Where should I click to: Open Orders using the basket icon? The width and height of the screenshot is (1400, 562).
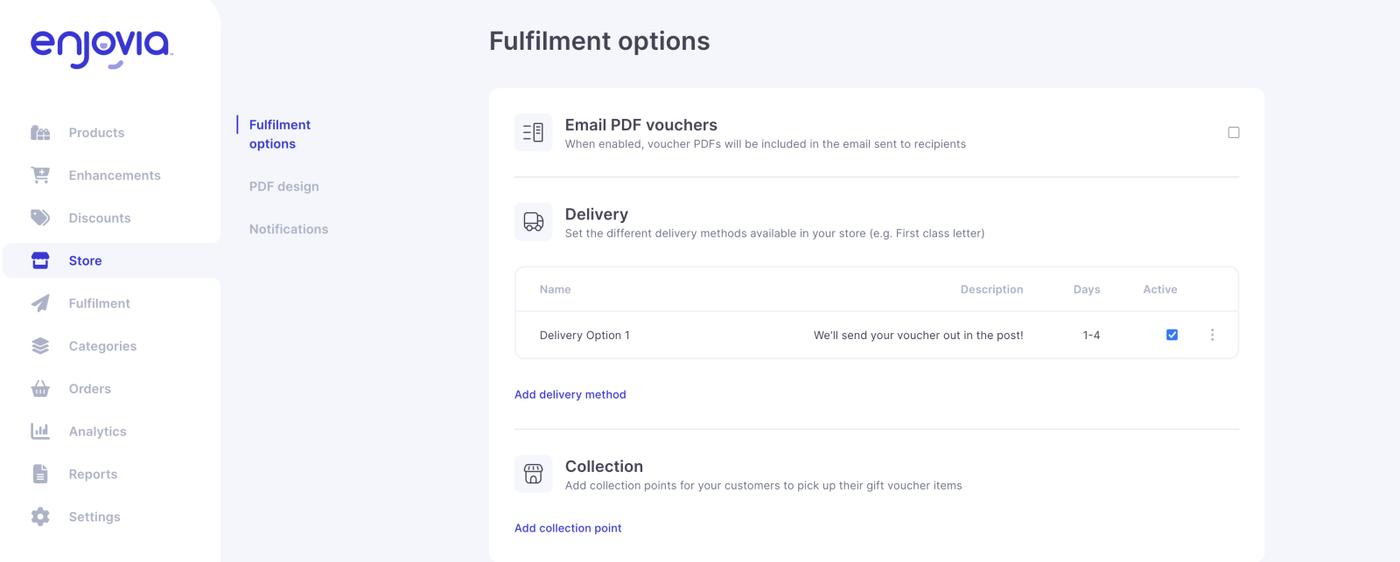40,389
